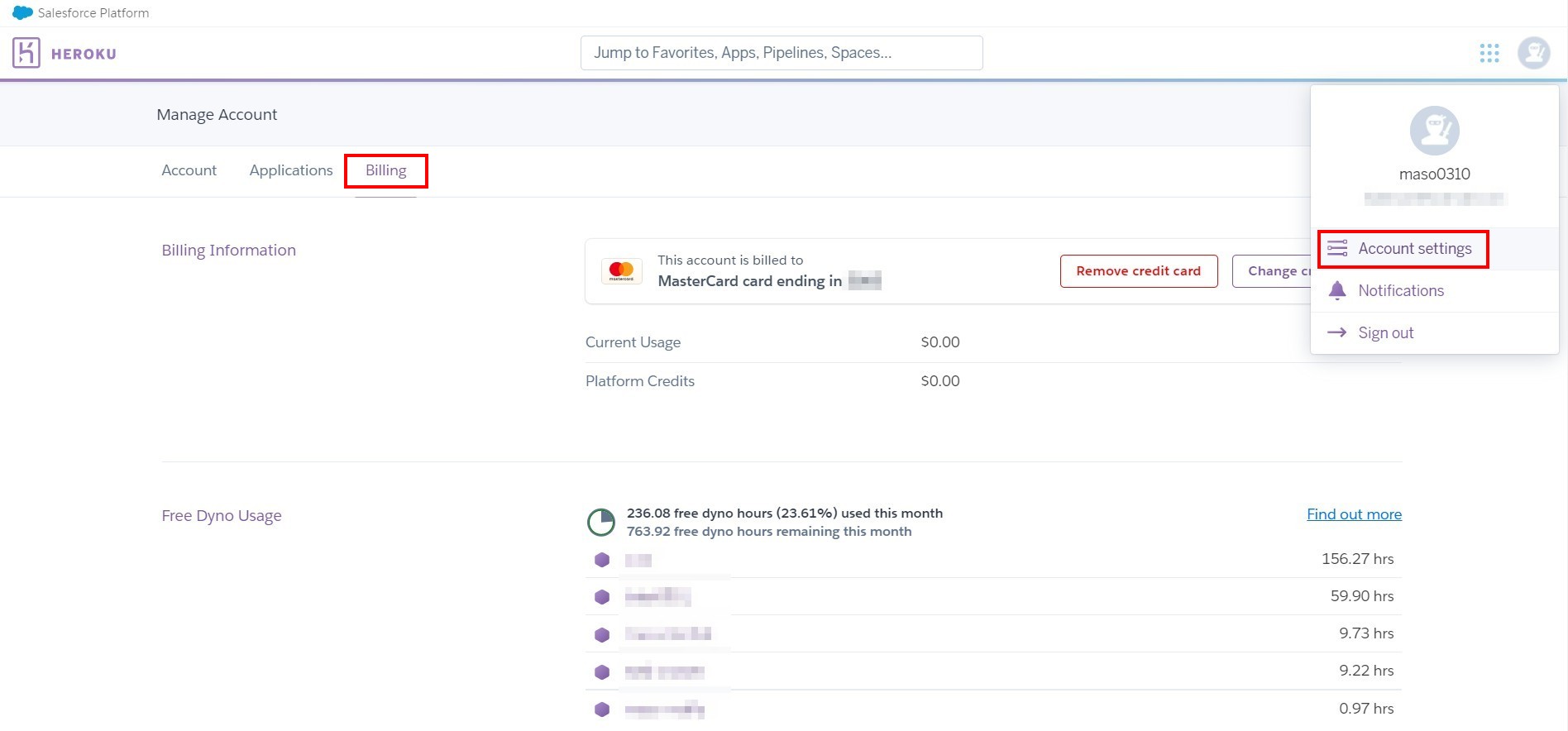Click the free dyno usage pie icon
Screen dimensions: 1568x731
click(601, 523)
